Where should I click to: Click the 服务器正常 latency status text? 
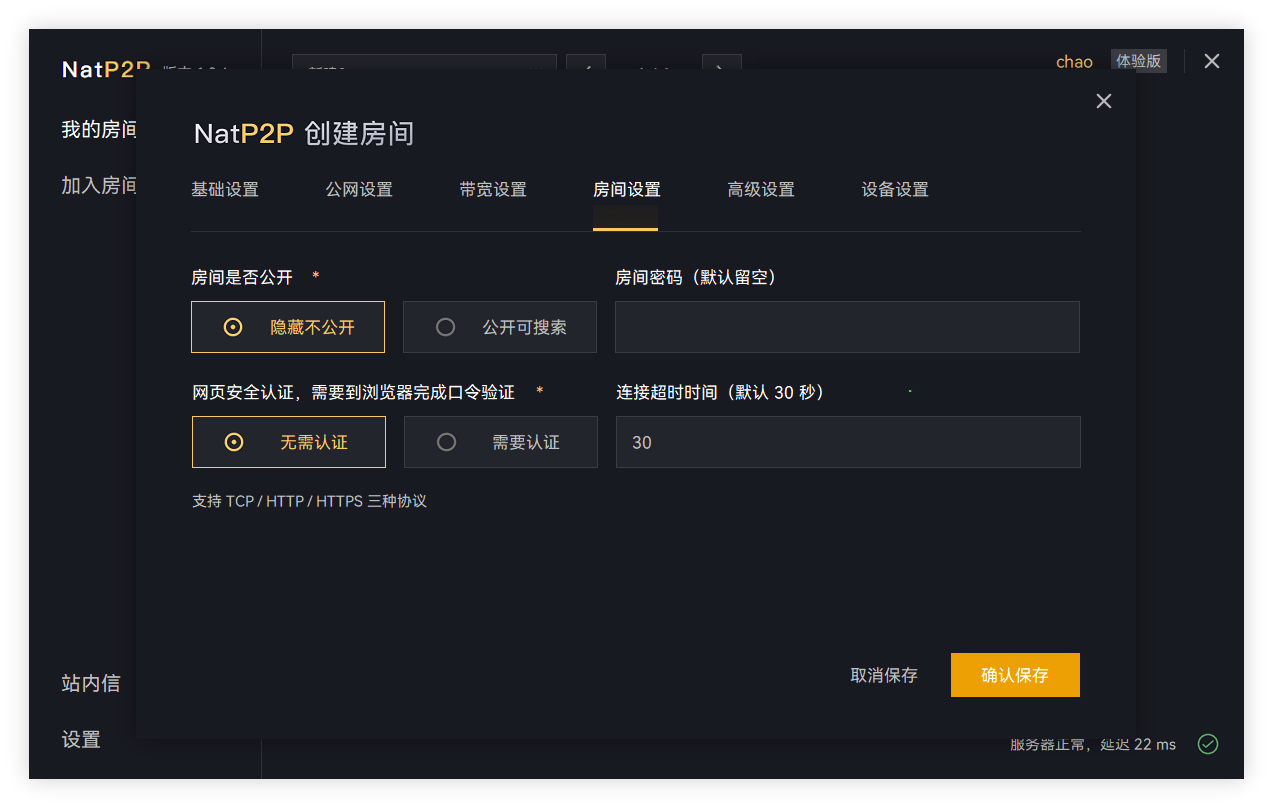pyautogui.click(x=1093, y=745)
